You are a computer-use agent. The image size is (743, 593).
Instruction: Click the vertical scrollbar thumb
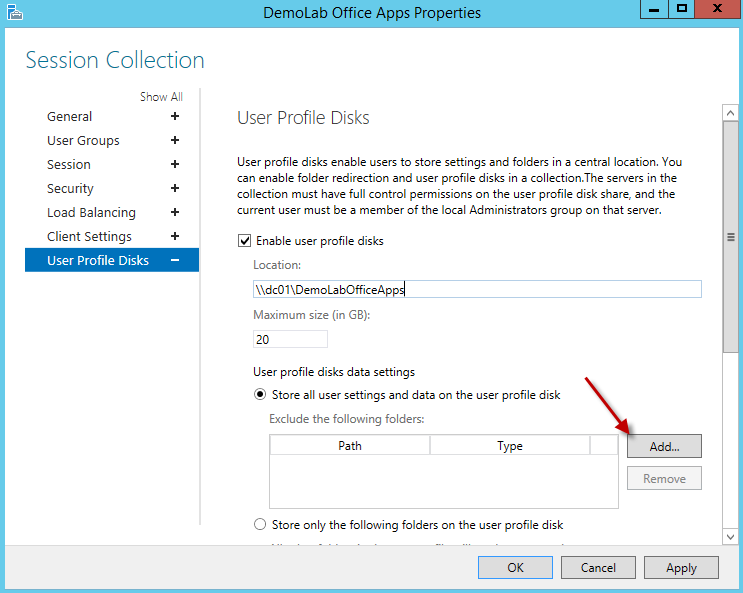[730, 238]
